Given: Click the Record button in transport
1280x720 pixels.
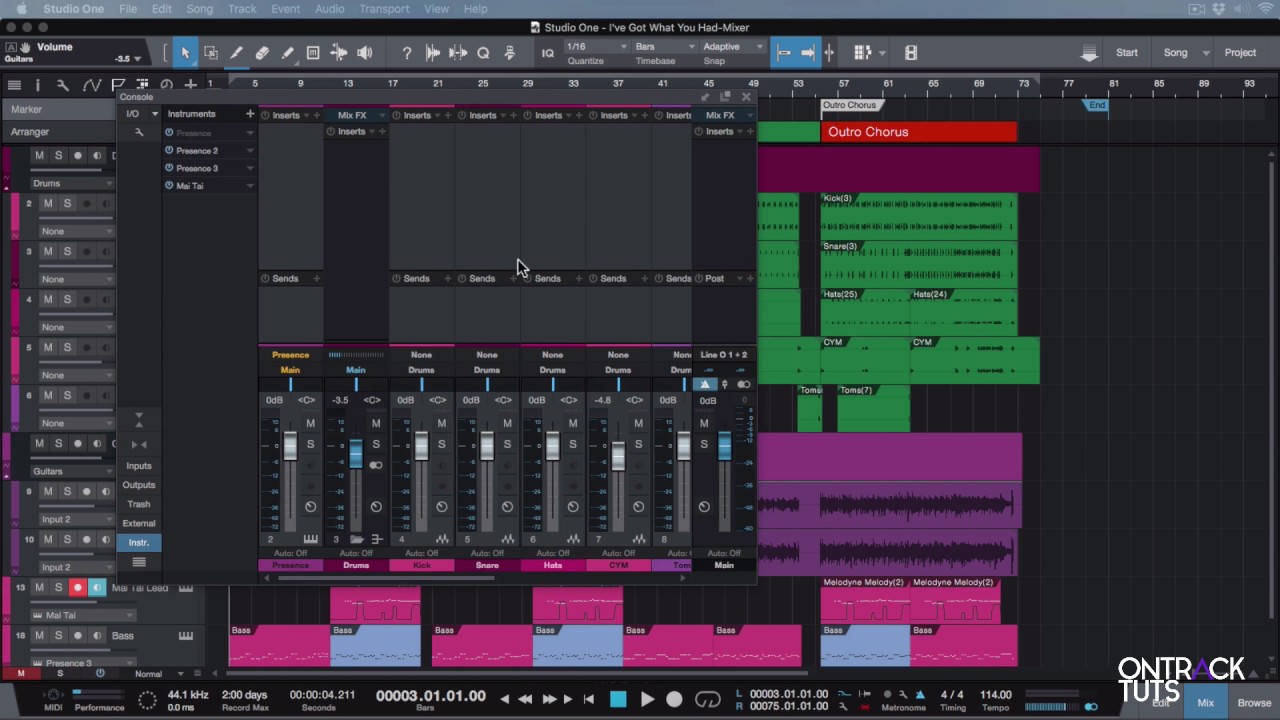Looking at the screenshot, I should tap(674, 699).
